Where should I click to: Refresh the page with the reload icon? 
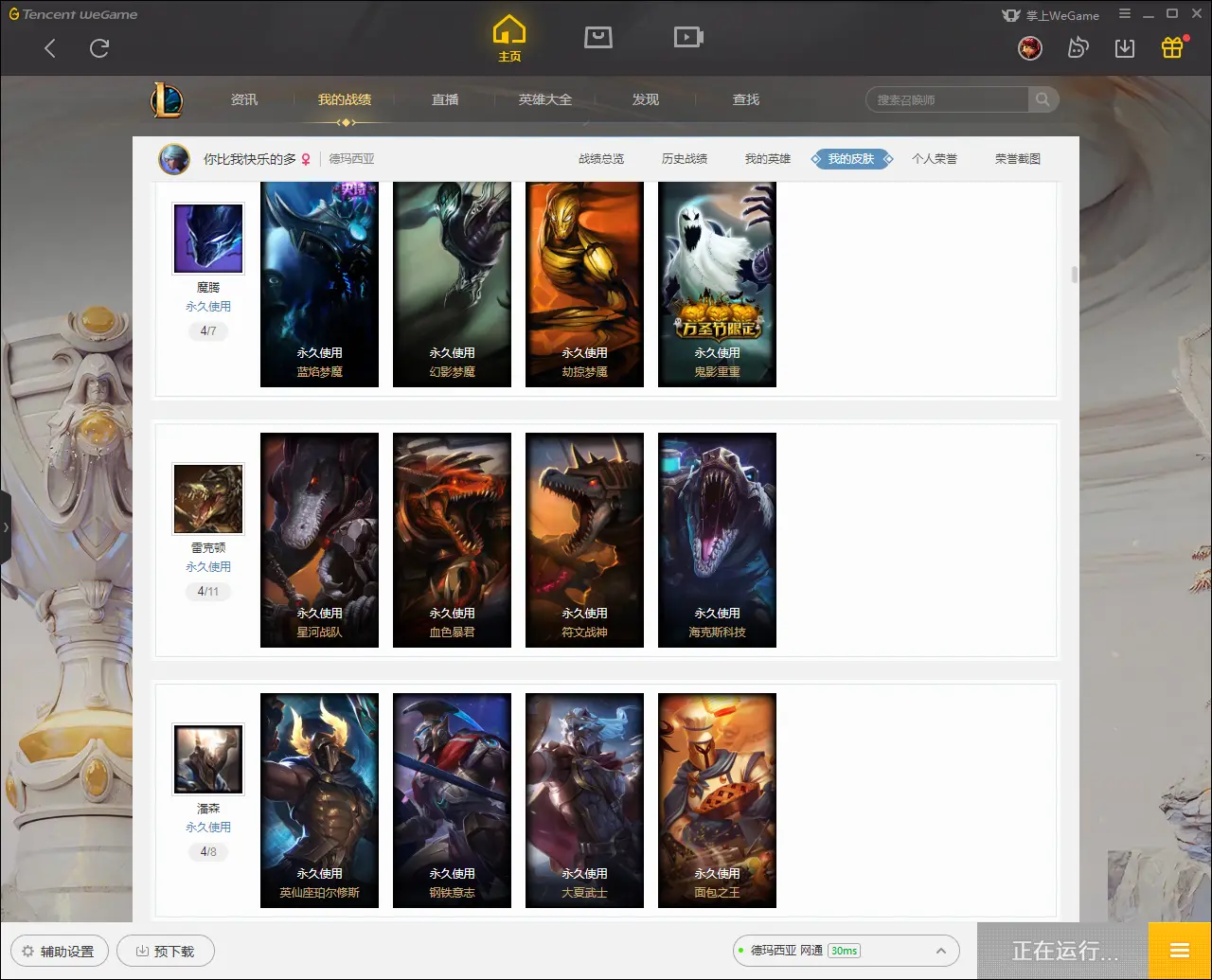[x=99, y=48]
